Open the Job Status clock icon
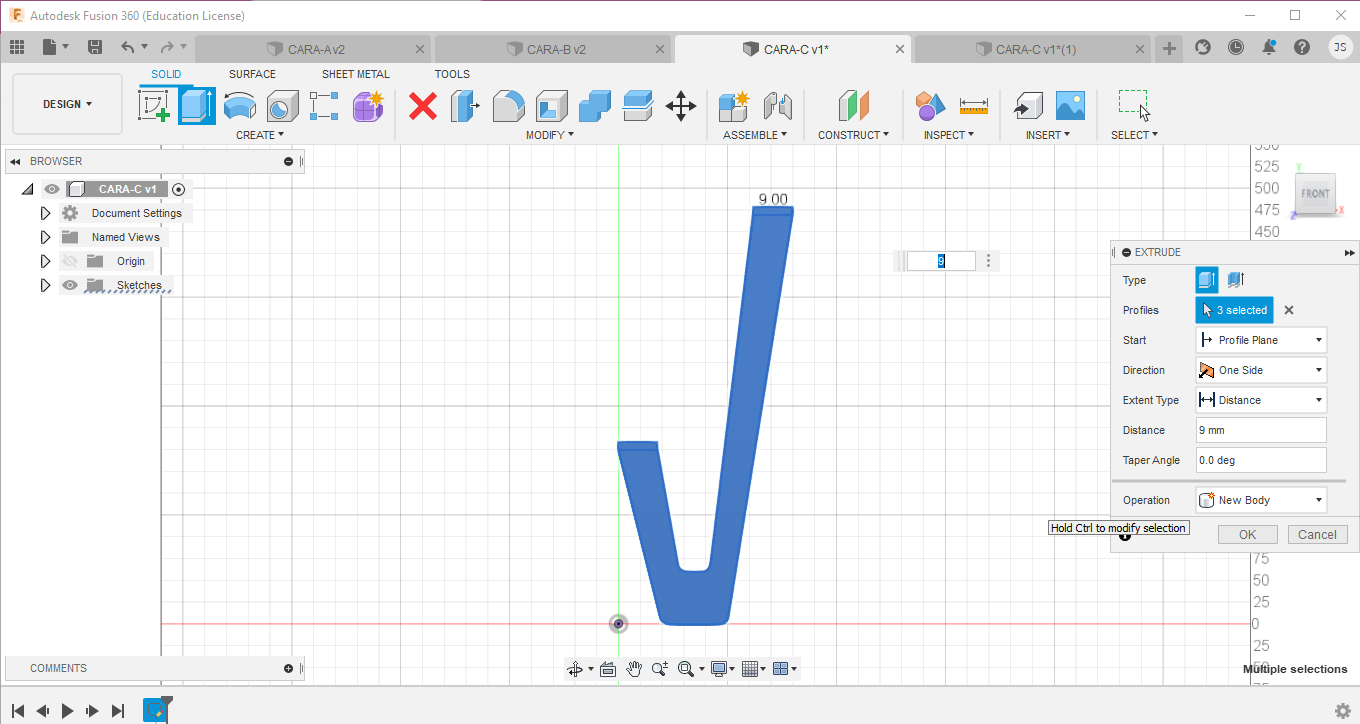 [x=1236, y=47]
